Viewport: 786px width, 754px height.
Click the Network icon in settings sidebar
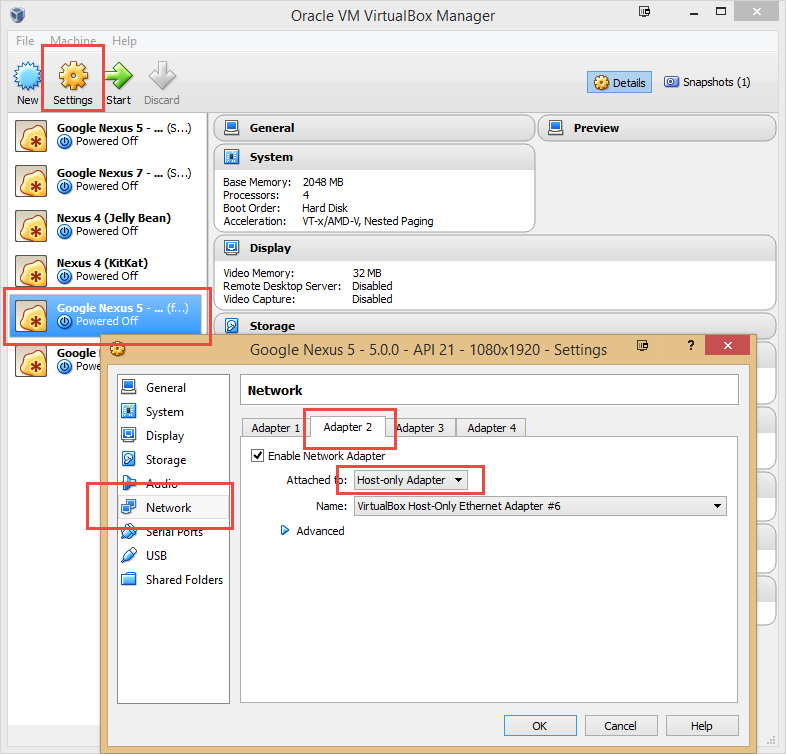coord(129,507)
